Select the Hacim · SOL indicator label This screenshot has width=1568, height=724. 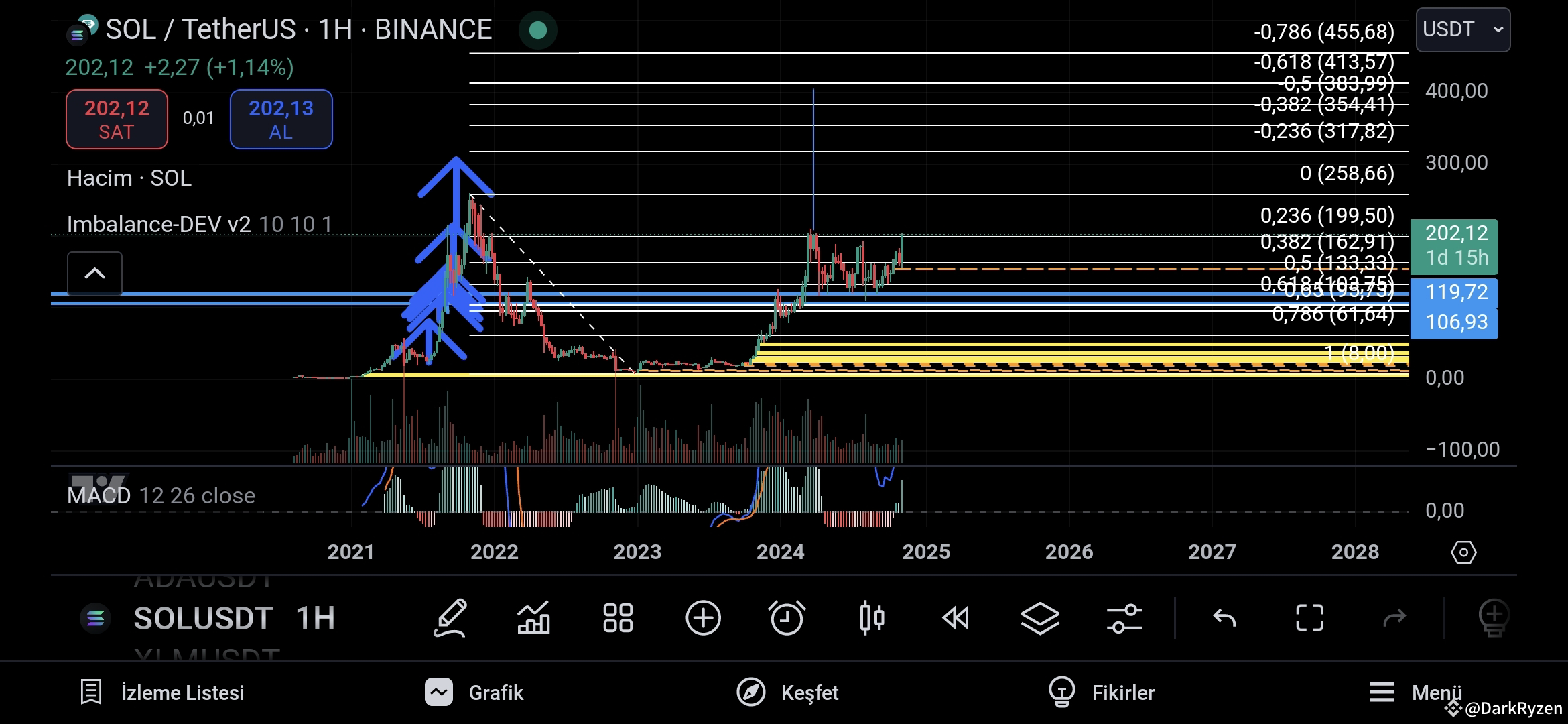point(129,178)
